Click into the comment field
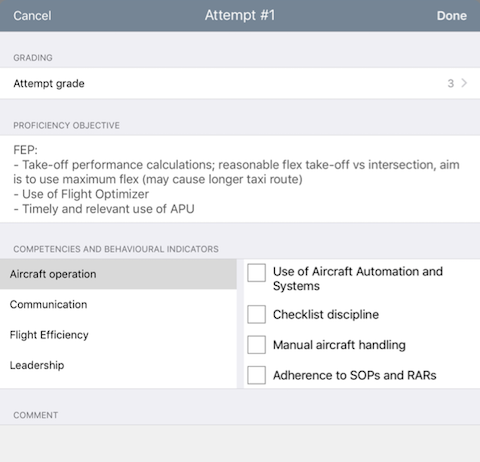The width and height of the screenshot is (480, 462). click(240, 443)
